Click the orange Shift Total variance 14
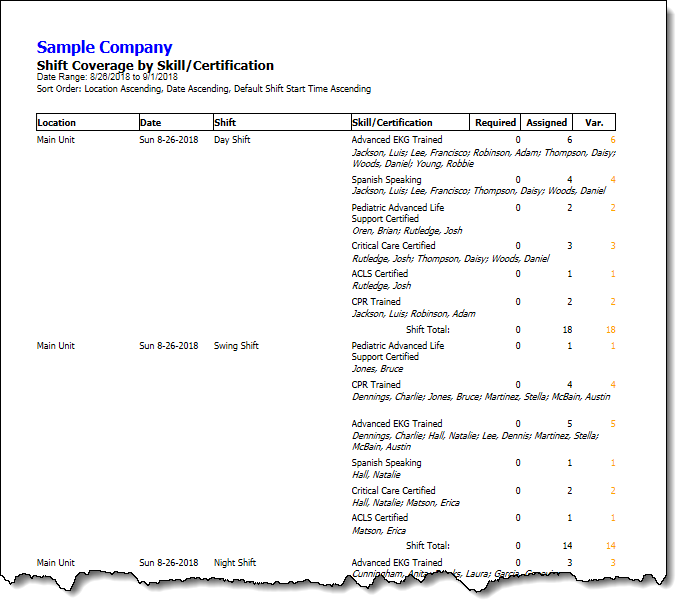Screen dimensions: 682x615 tap(610, 546)
